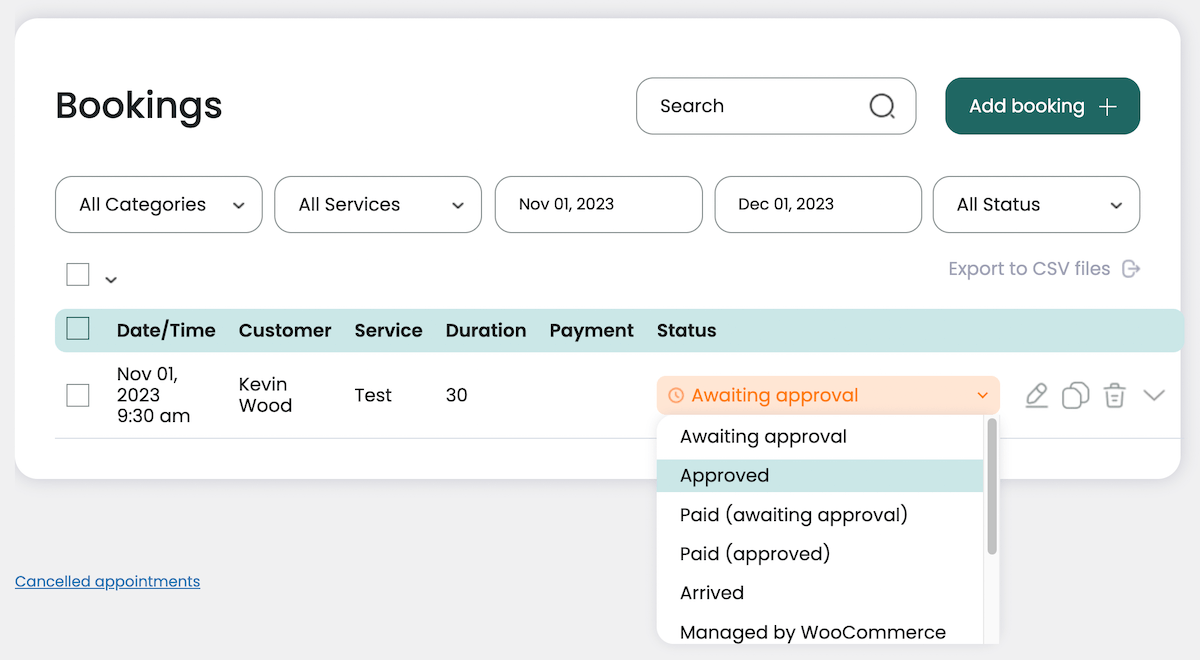Click the plus icon on Add booking
Screen dimensions: 1200x660
pyautogui.click(x=1107, y=107)
